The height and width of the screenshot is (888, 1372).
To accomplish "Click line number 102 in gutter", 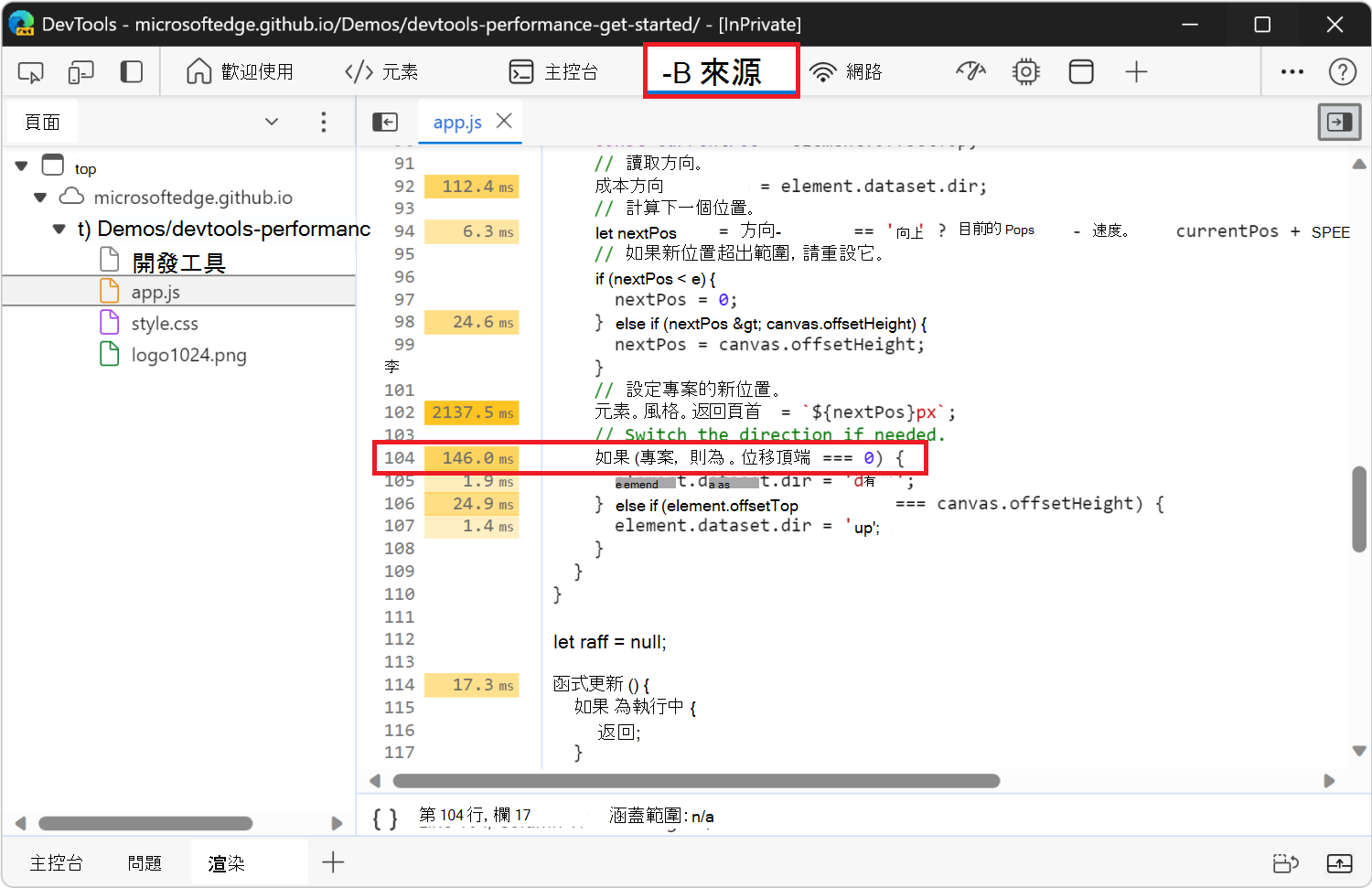I will click(399, 412).
